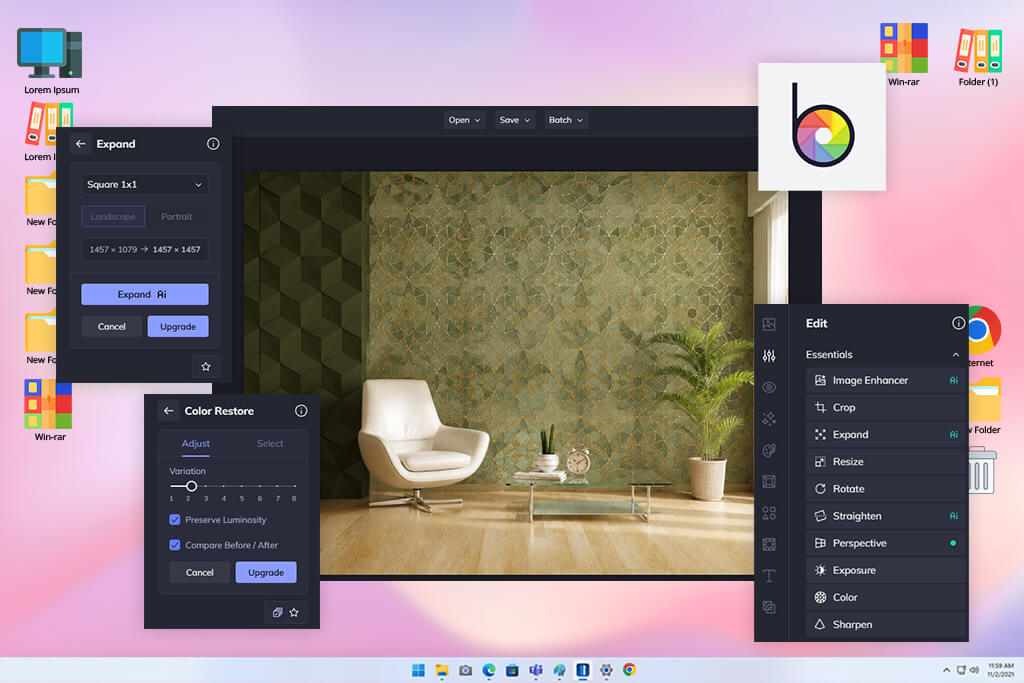Open the Text tool in sidebar
1024x683 pixels.
tap(769, 575)
